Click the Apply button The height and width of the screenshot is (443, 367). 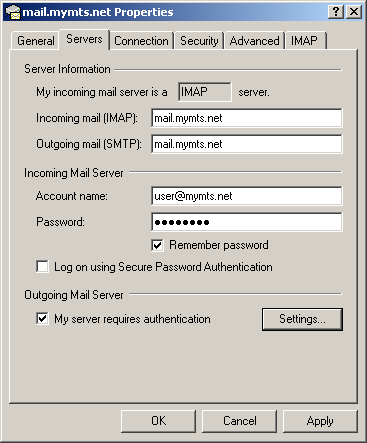pyautogui.click(x=320, y=421)
